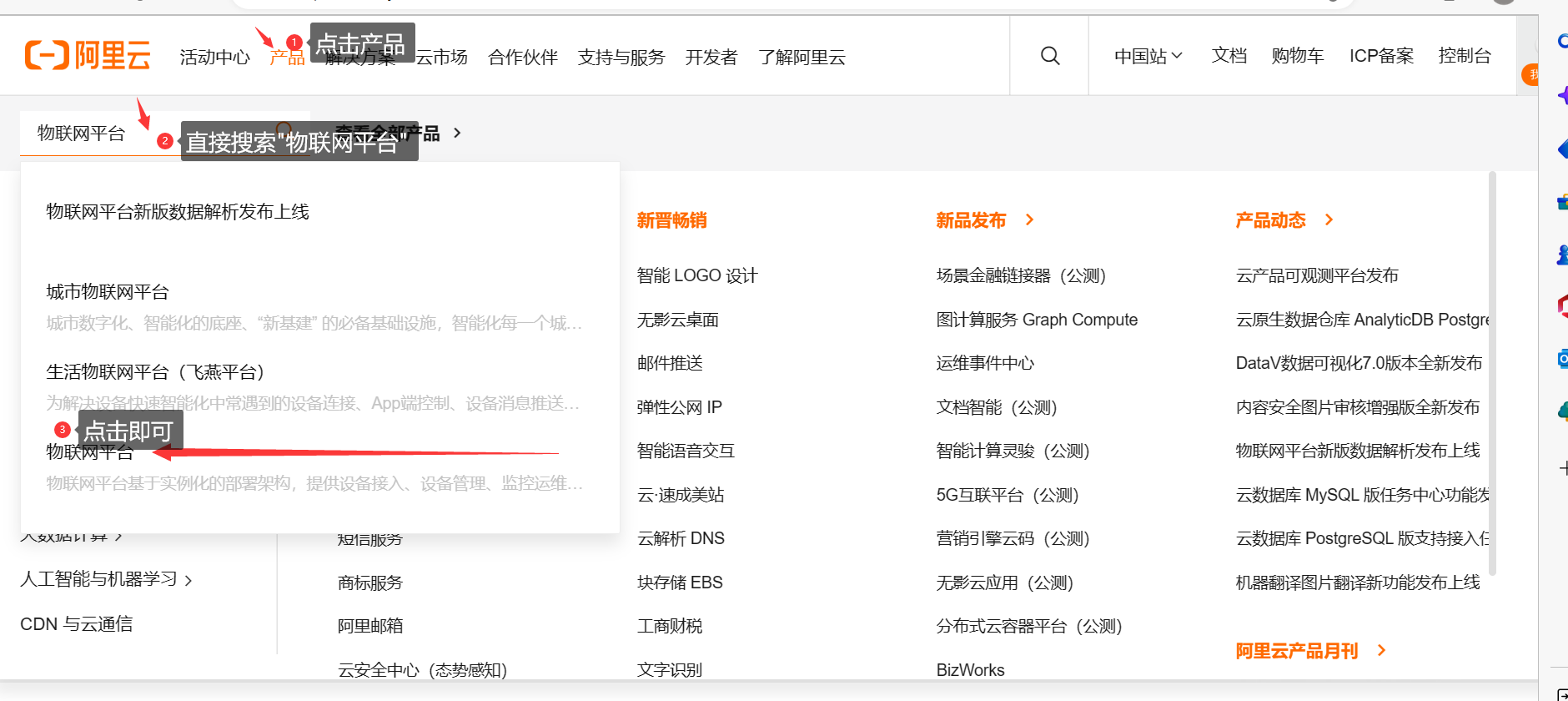The width and height of the screenshot is (1568, 701).
Task: Open 弹性公网 IP product
Action: point(680,407)
